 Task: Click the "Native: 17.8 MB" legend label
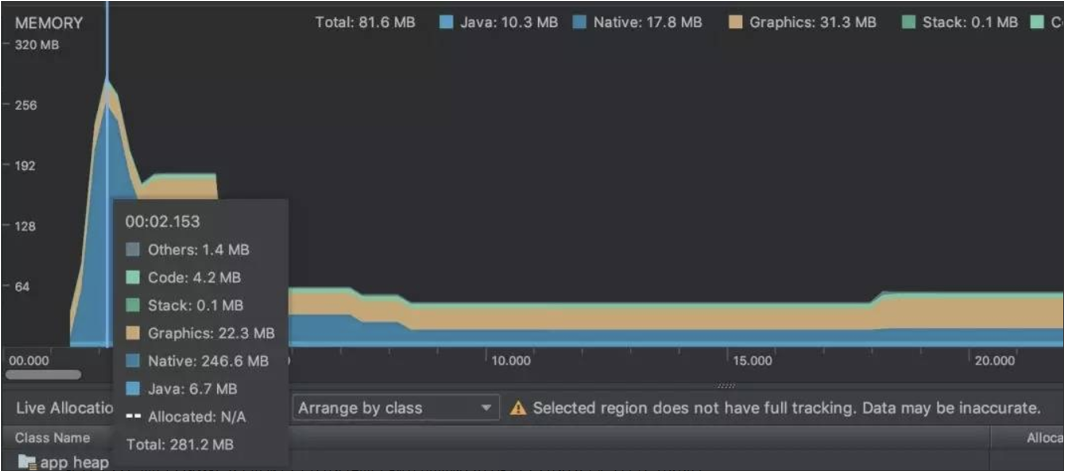click(647, 22)
